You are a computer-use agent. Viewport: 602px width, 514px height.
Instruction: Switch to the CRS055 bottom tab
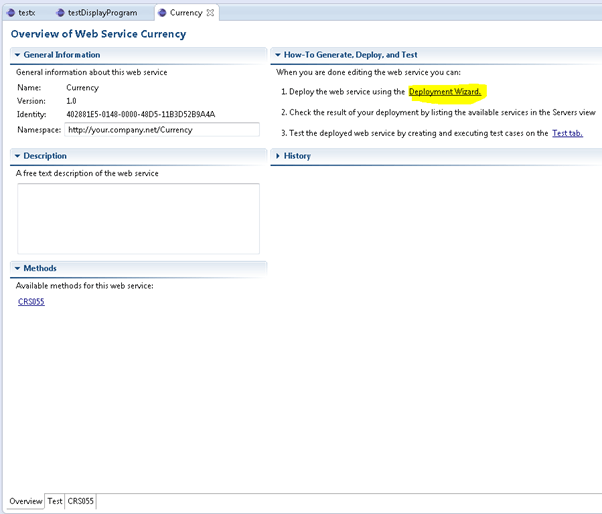coord(81,501)
